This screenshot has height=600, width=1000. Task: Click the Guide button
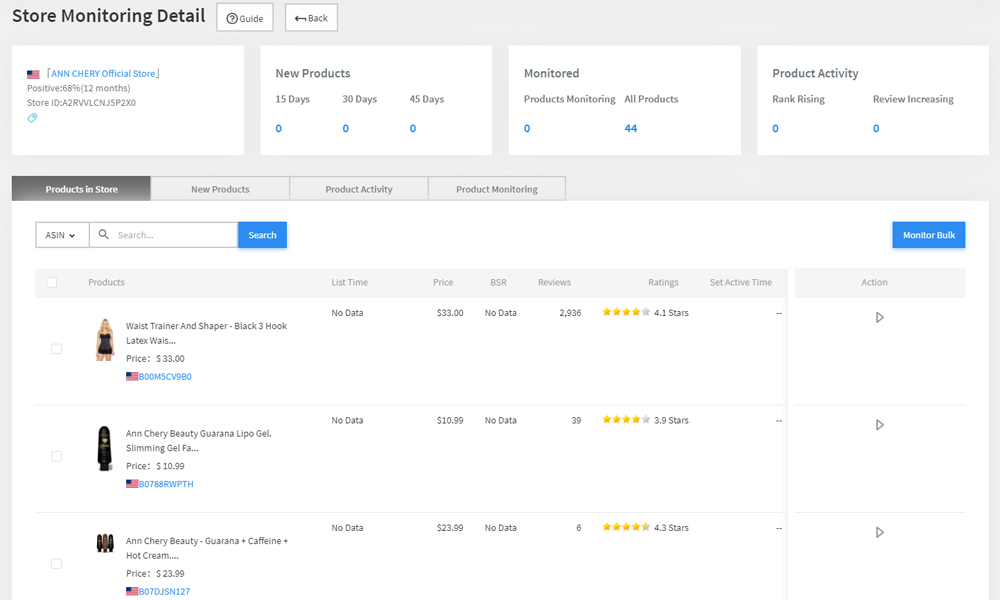point(245,18)
